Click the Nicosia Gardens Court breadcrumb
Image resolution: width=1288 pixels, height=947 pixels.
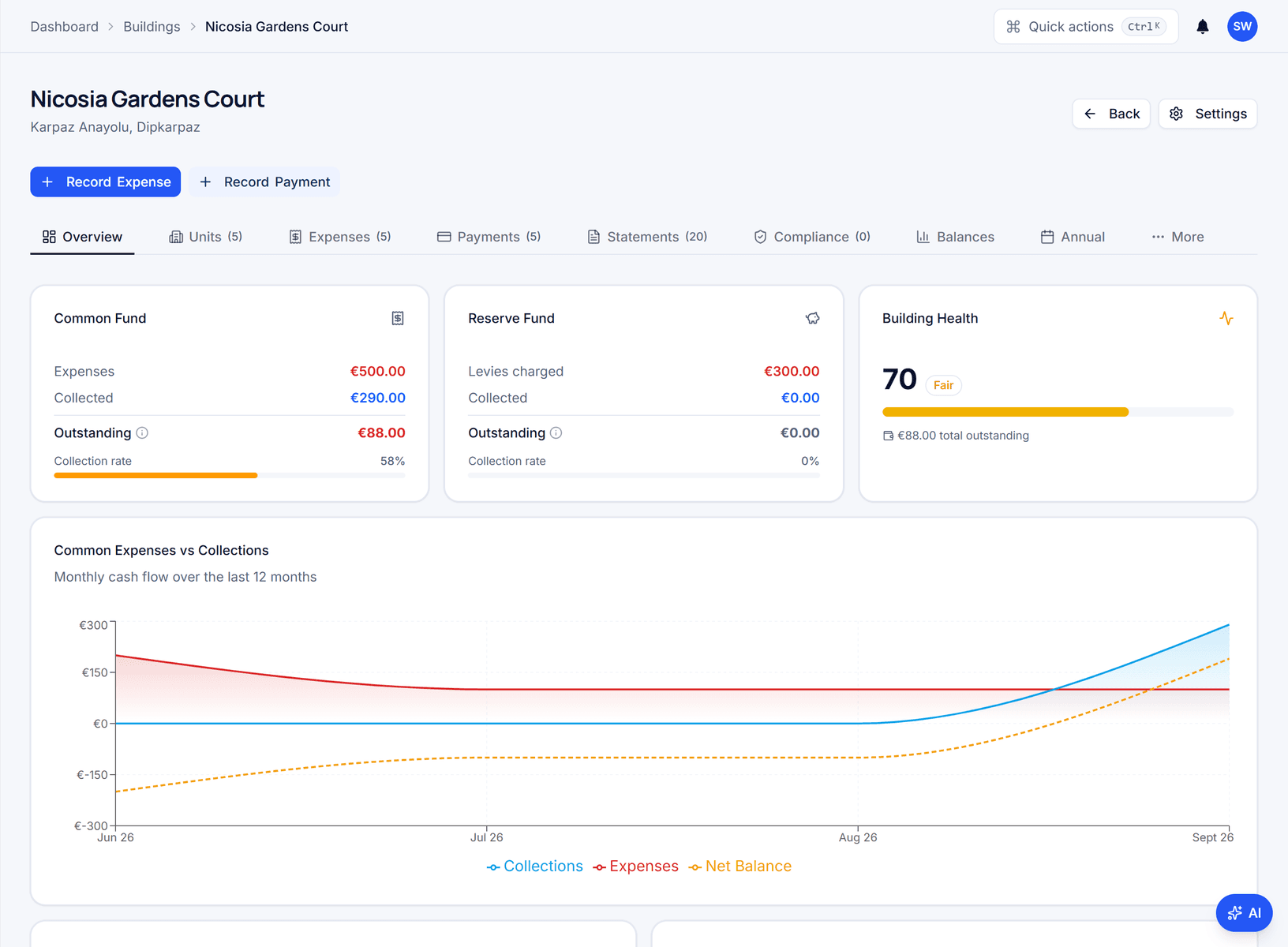pos(276,27)
